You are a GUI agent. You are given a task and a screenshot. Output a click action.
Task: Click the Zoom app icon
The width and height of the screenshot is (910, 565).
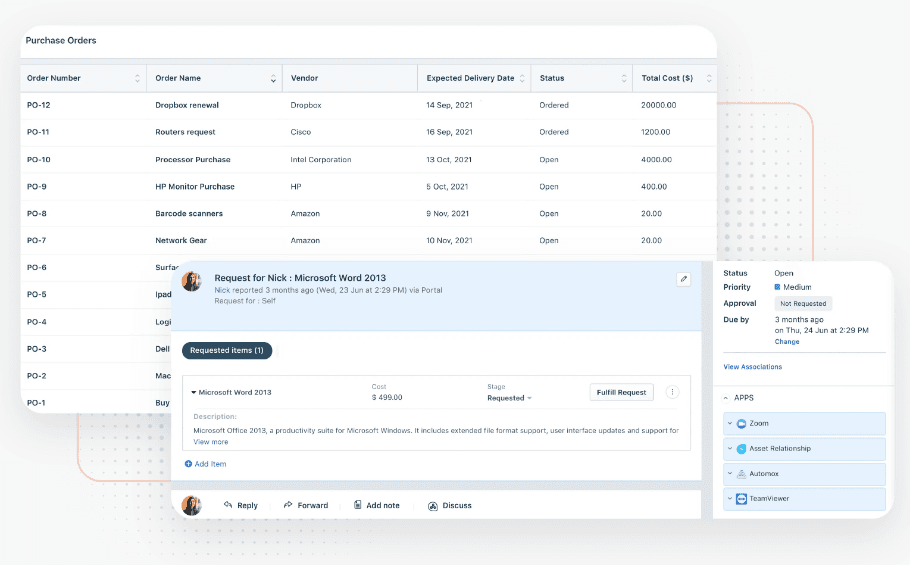741,423
